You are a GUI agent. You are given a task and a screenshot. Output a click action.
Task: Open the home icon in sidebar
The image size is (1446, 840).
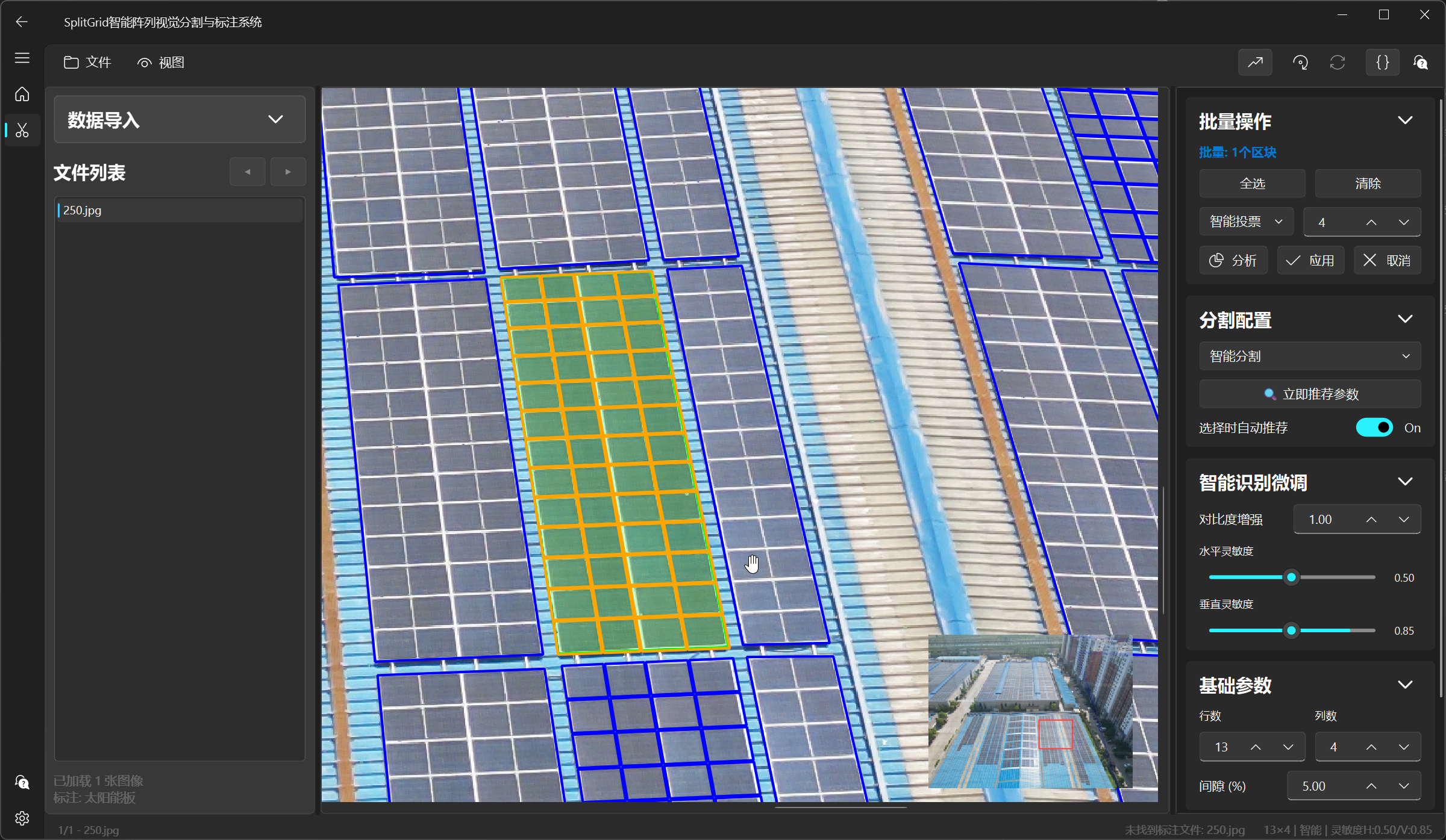coord(22,94)
